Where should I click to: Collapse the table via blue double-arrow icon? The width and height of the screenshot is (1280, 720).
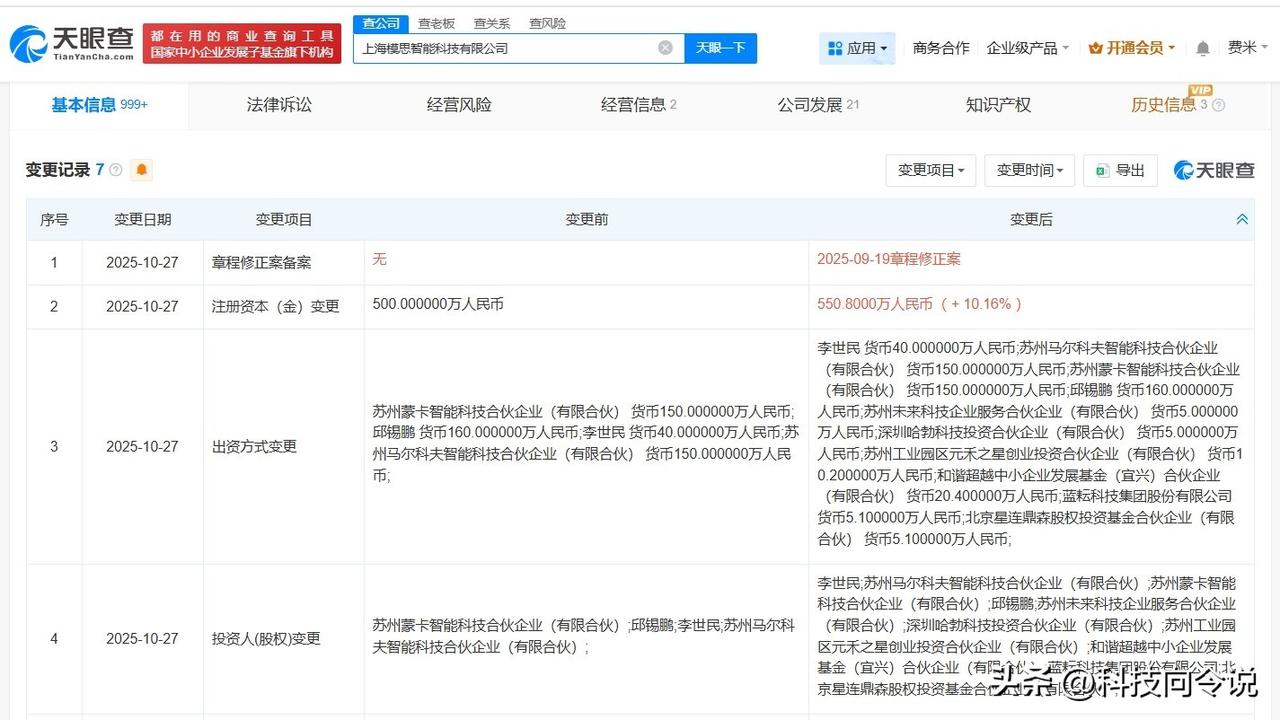(x=1241, y=218)
